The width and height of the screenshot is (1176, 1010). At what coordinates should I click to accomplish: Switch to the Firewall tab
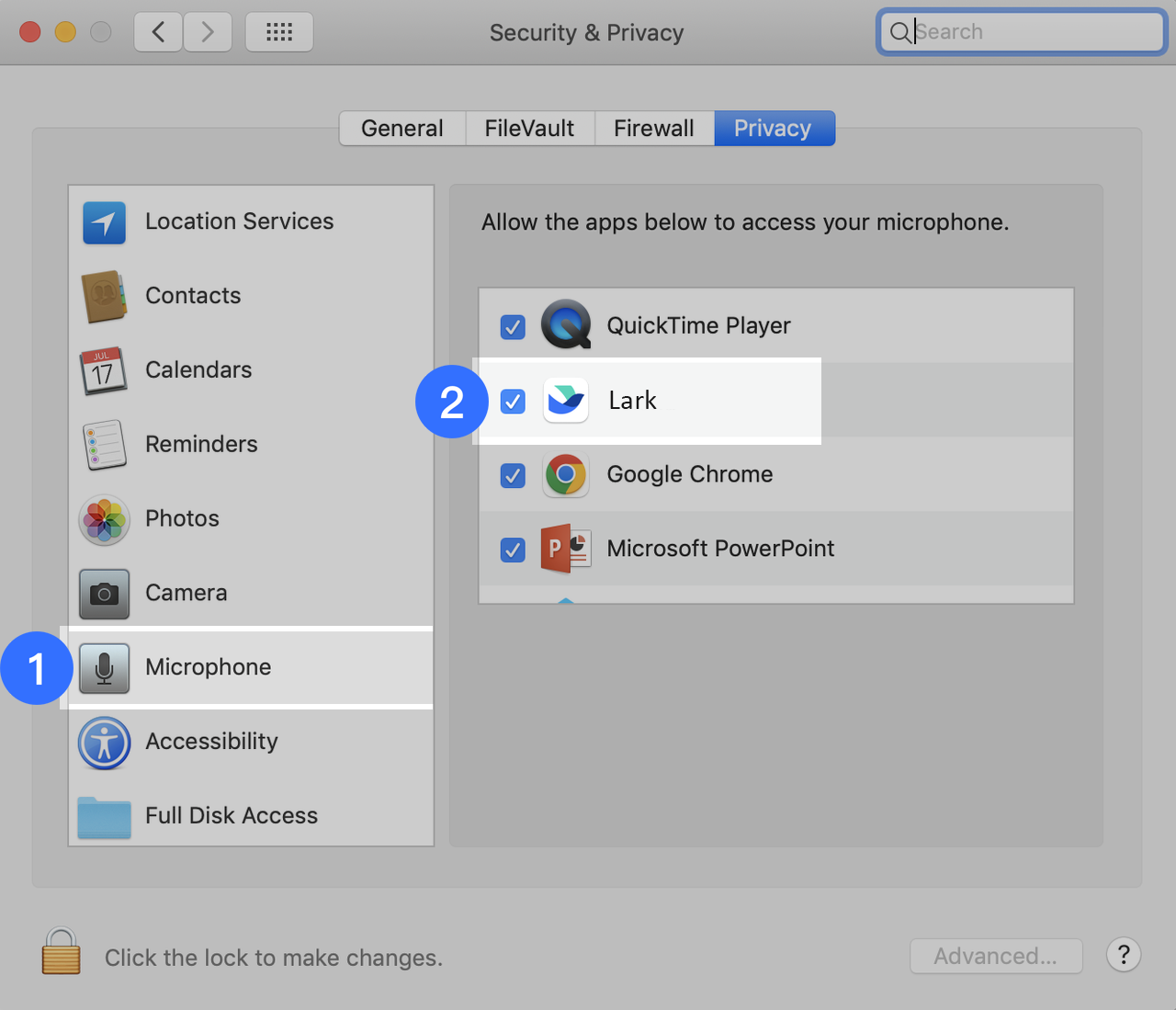pos(653,129)
